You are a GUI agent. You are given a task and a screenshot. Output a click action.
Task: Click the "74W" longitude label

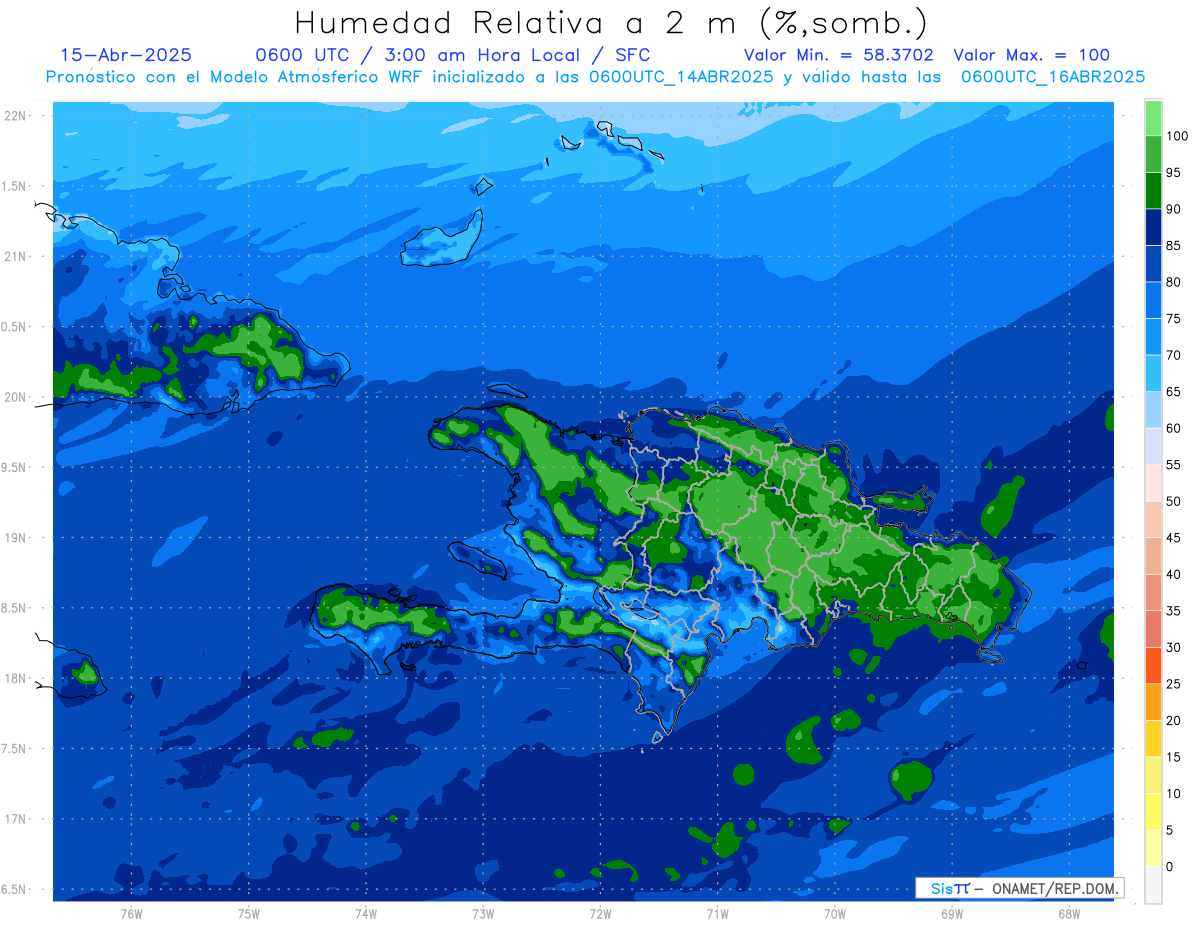coord(366,914)
